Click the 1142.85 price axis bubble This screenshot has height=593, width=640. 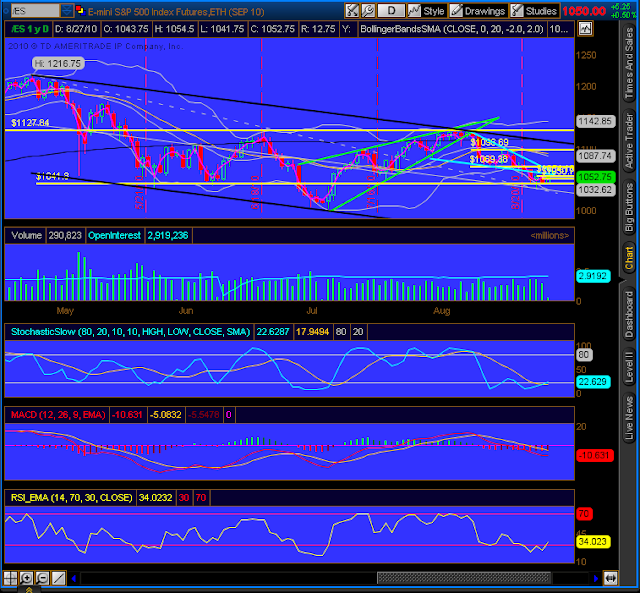[x=596, y=121]
